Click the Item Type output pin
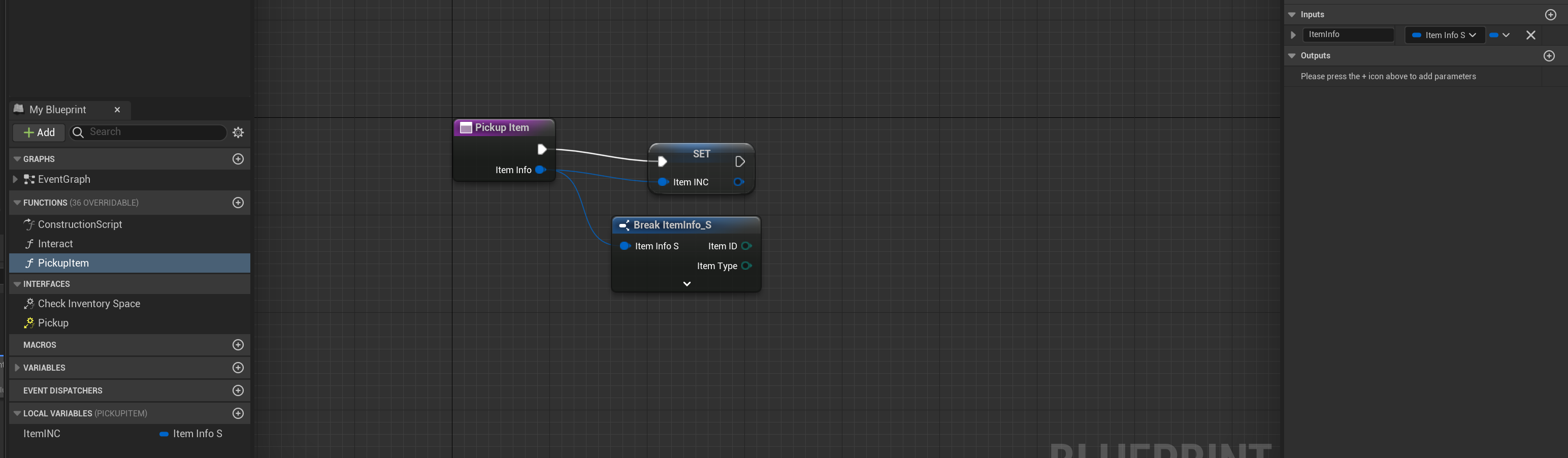This screenshot has width=1568, height=458. pyautogui.click(x=746, y=266)
